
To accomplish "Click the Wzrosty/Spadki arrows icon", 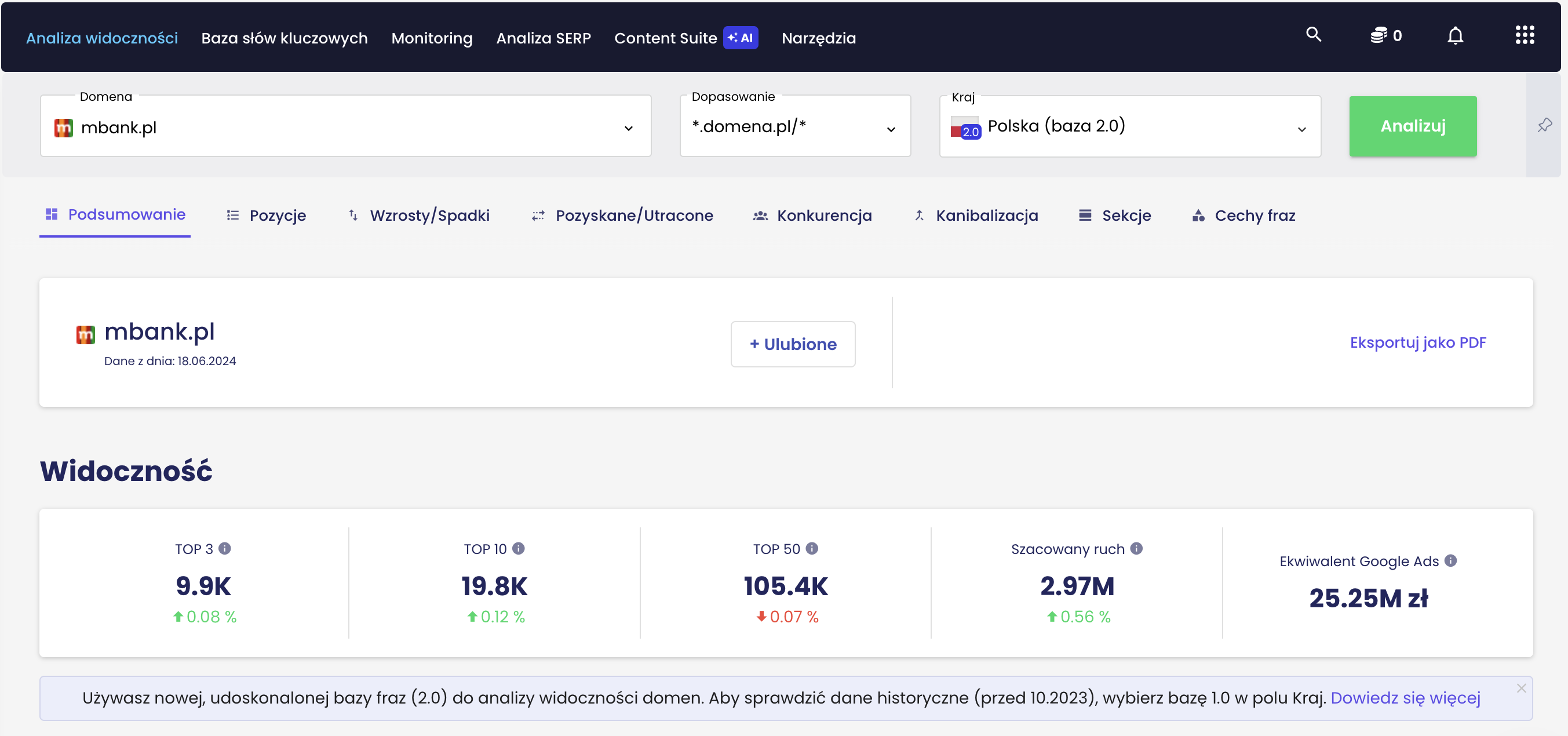I will coord(353,216).
